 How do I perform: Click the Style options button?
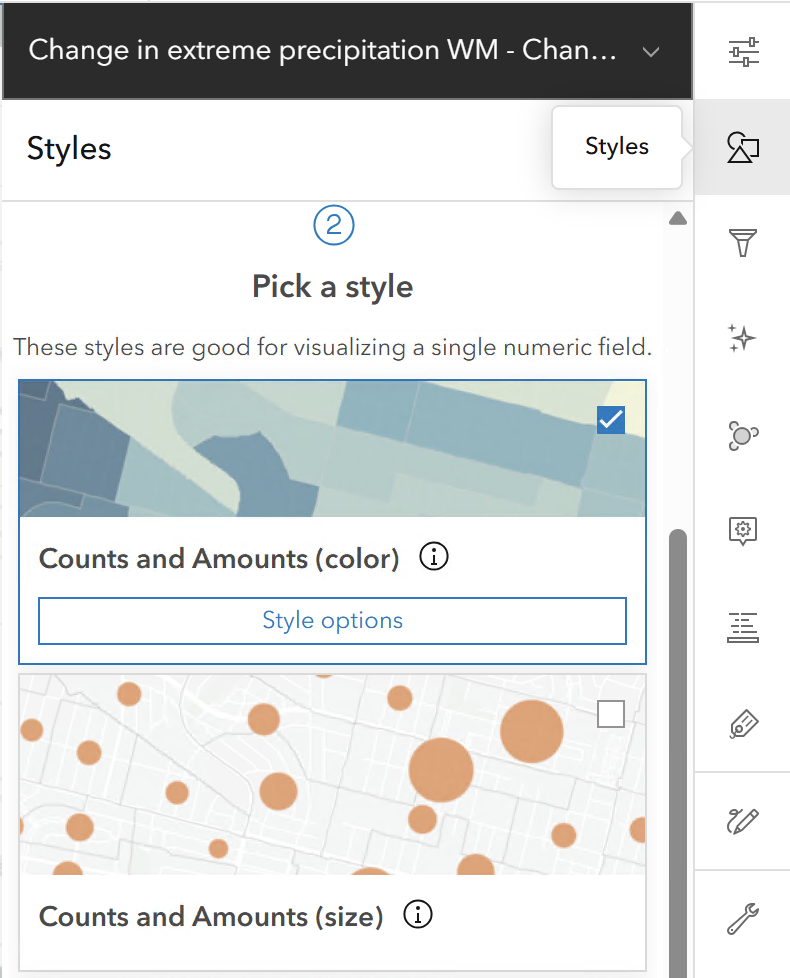point(332,621)
